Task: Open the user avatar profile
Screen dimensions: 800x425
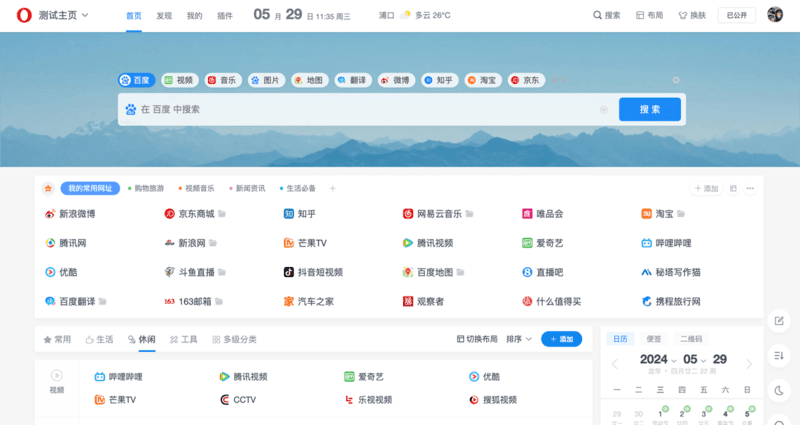Action: 775,15
